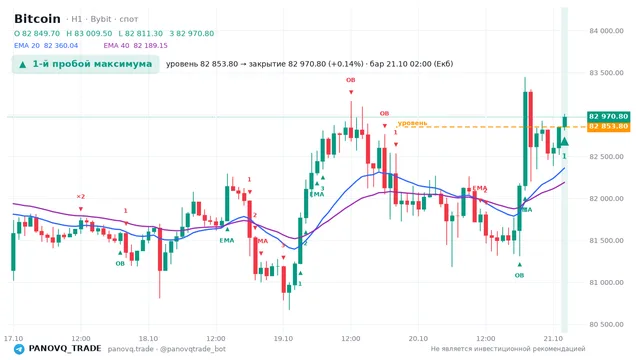The image size is (640, 360).
Task: Click the 82 000.00 price axis label
Action: pyautogui.click(x=607, y=198)
